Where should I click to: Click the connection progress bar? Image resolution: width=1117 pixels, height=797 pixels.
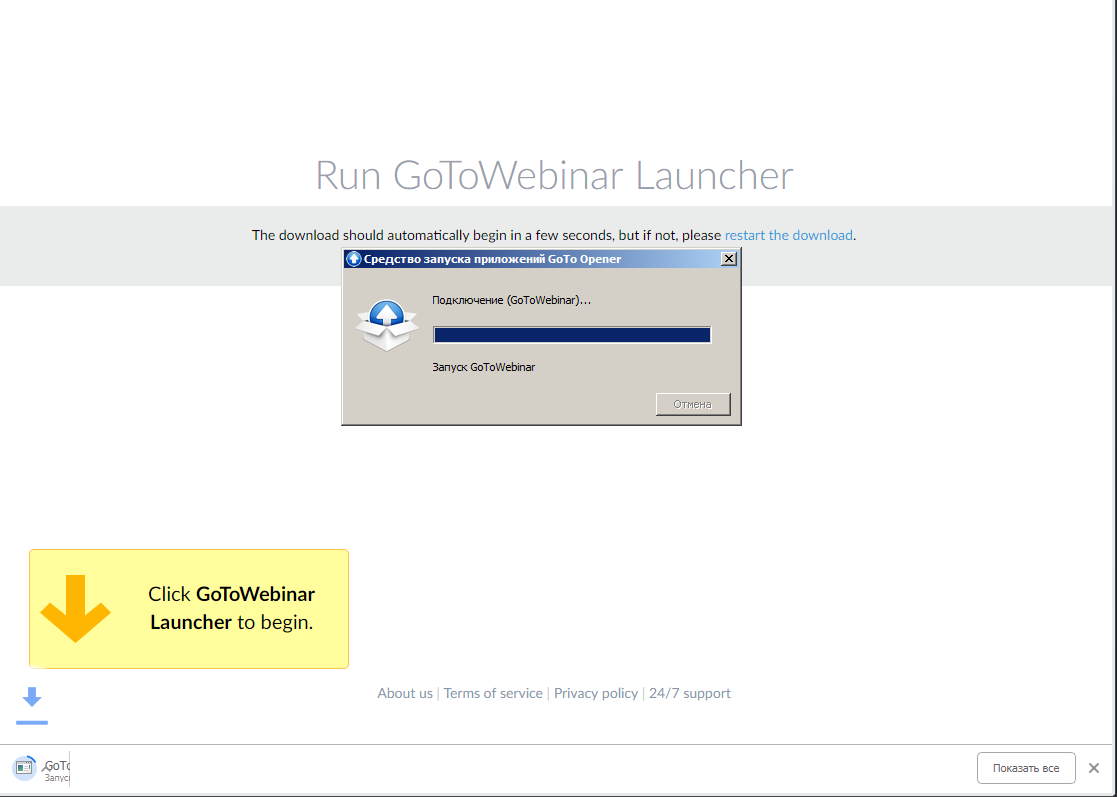(572, 335)
